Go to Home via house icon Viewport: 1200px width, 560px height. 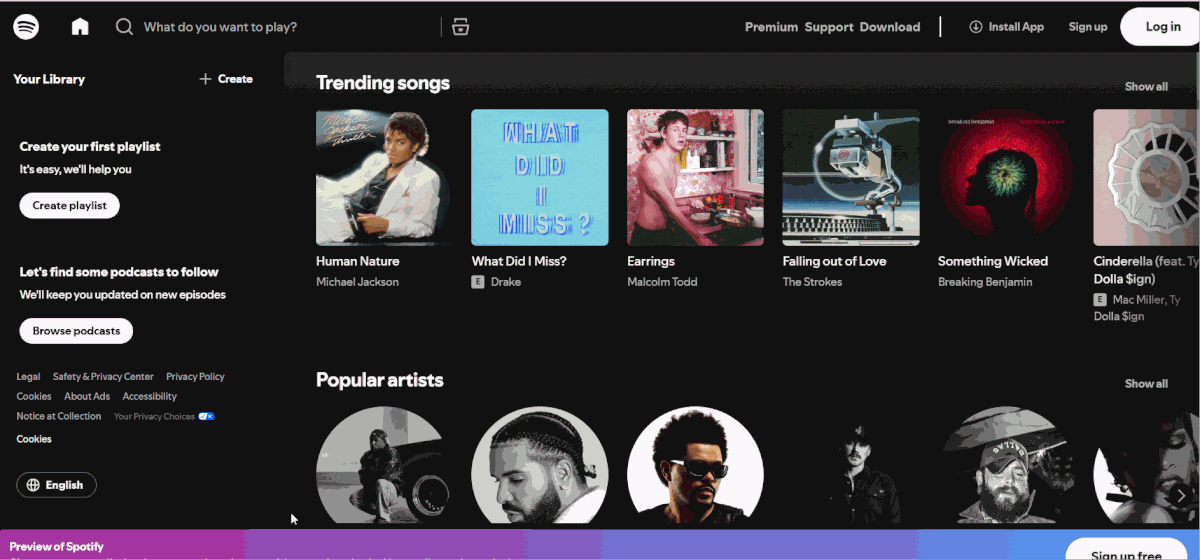(80, 27)
